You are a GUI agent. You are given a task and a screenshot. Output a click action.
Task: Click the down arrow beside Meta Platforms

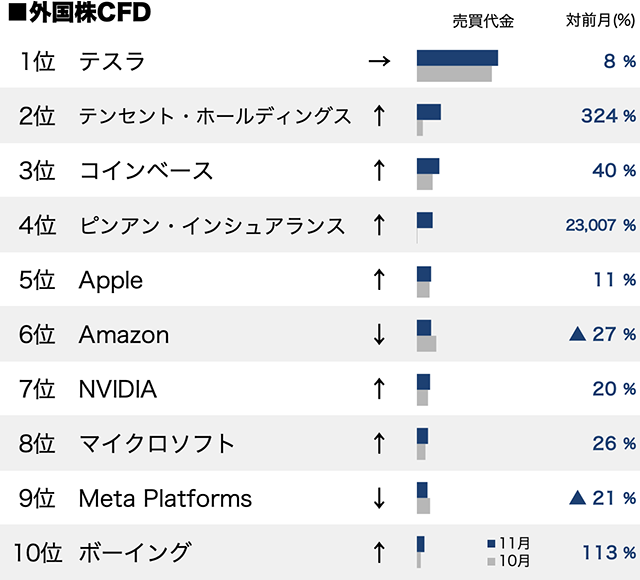tap(379, 497)
